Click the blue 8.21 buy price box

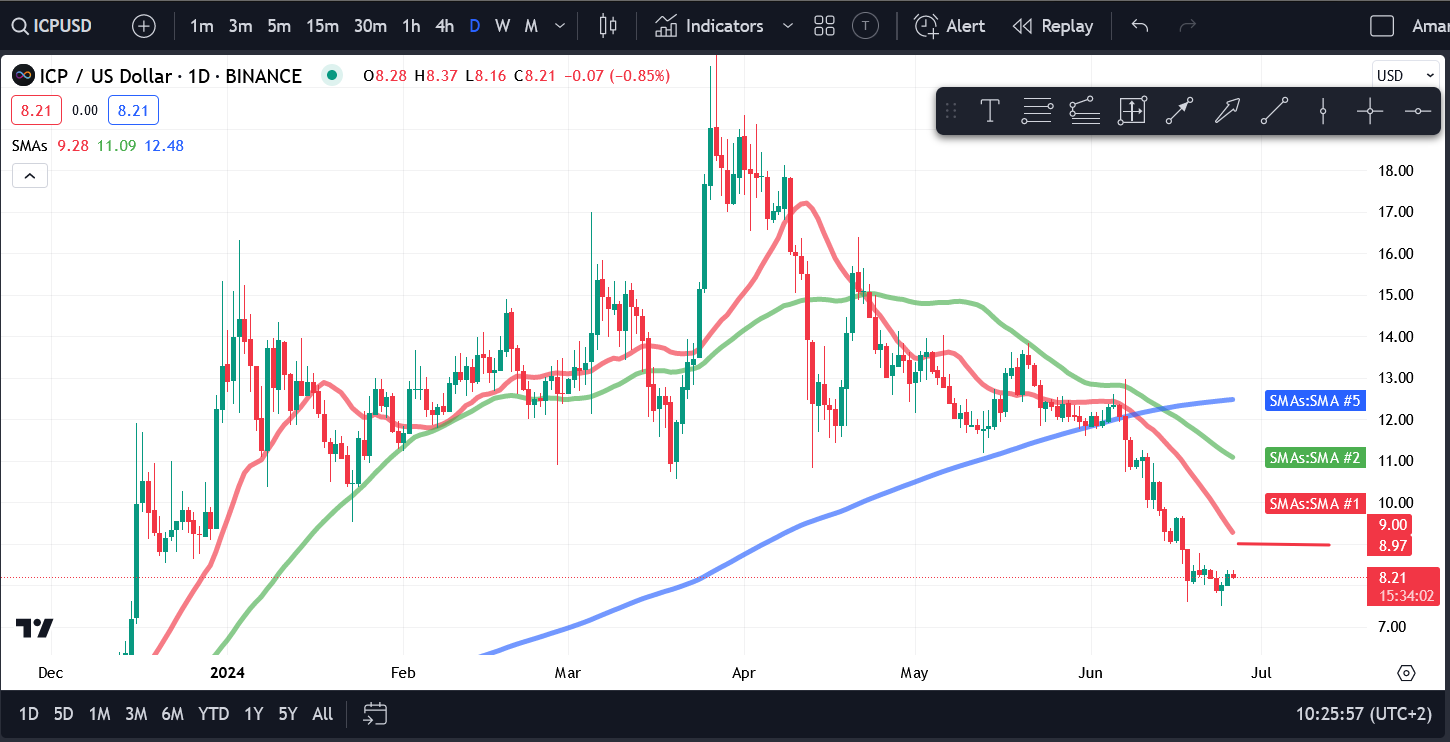133,111
